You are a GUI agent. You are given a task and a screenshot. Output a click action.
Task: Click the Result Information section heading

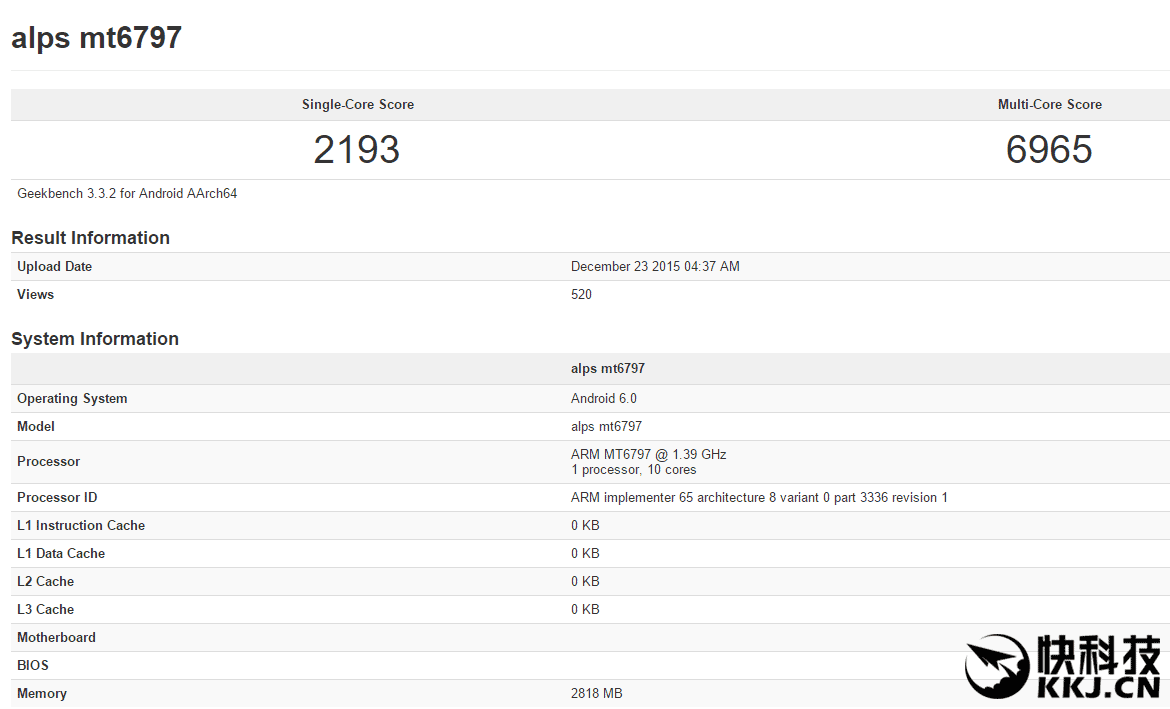(x=90, y=238)
